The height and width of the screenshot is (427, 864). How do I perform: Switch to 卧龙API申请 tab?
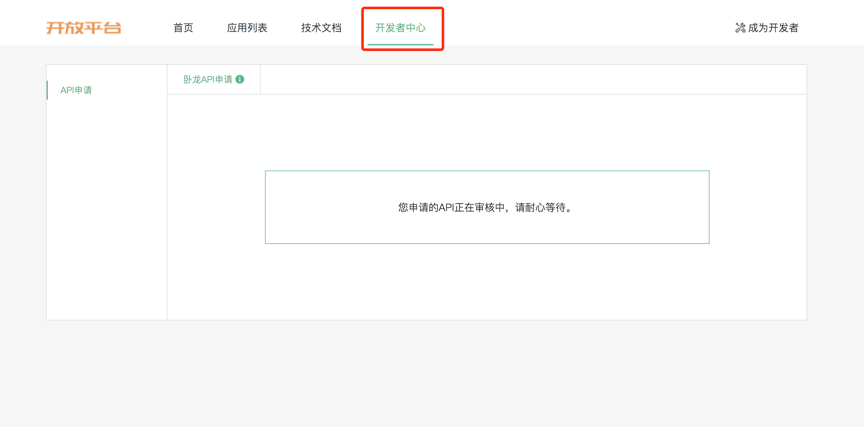(x=208, y=79)
